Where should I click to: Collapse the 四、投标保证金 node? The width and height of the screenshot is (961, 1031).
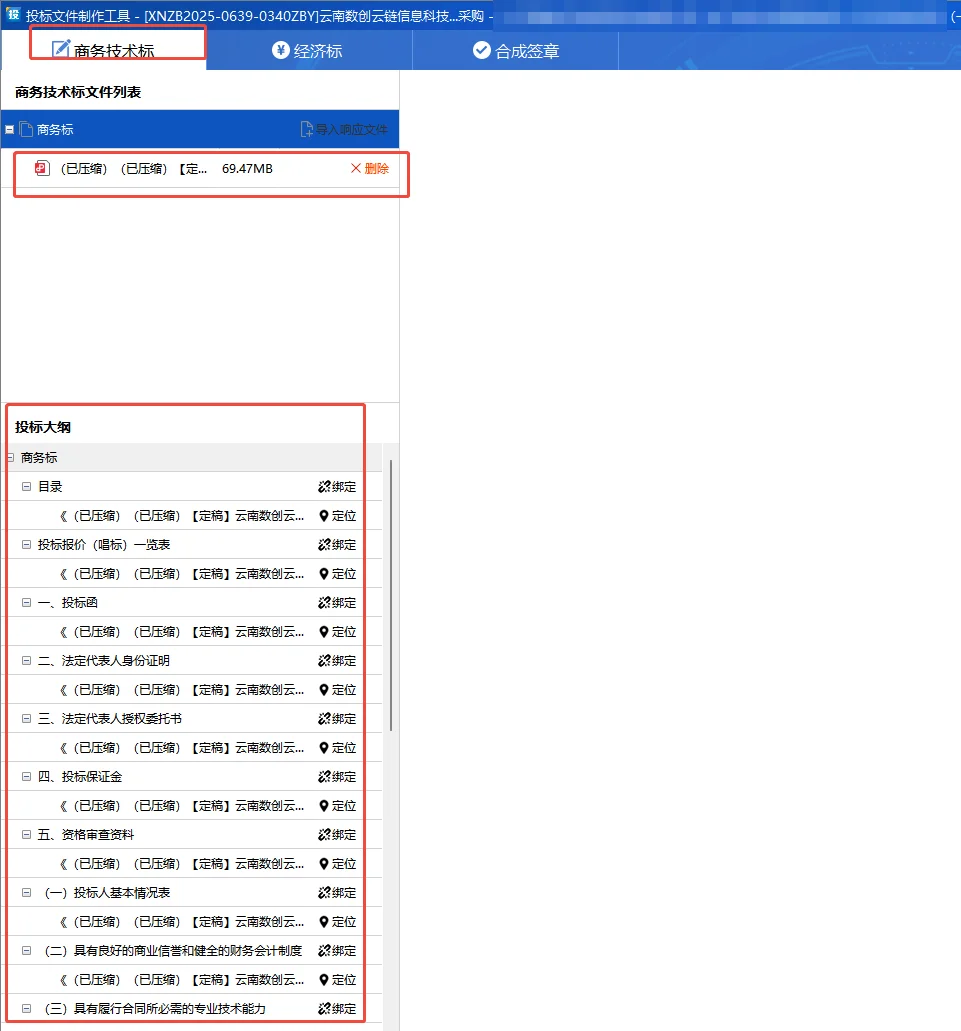26,776
